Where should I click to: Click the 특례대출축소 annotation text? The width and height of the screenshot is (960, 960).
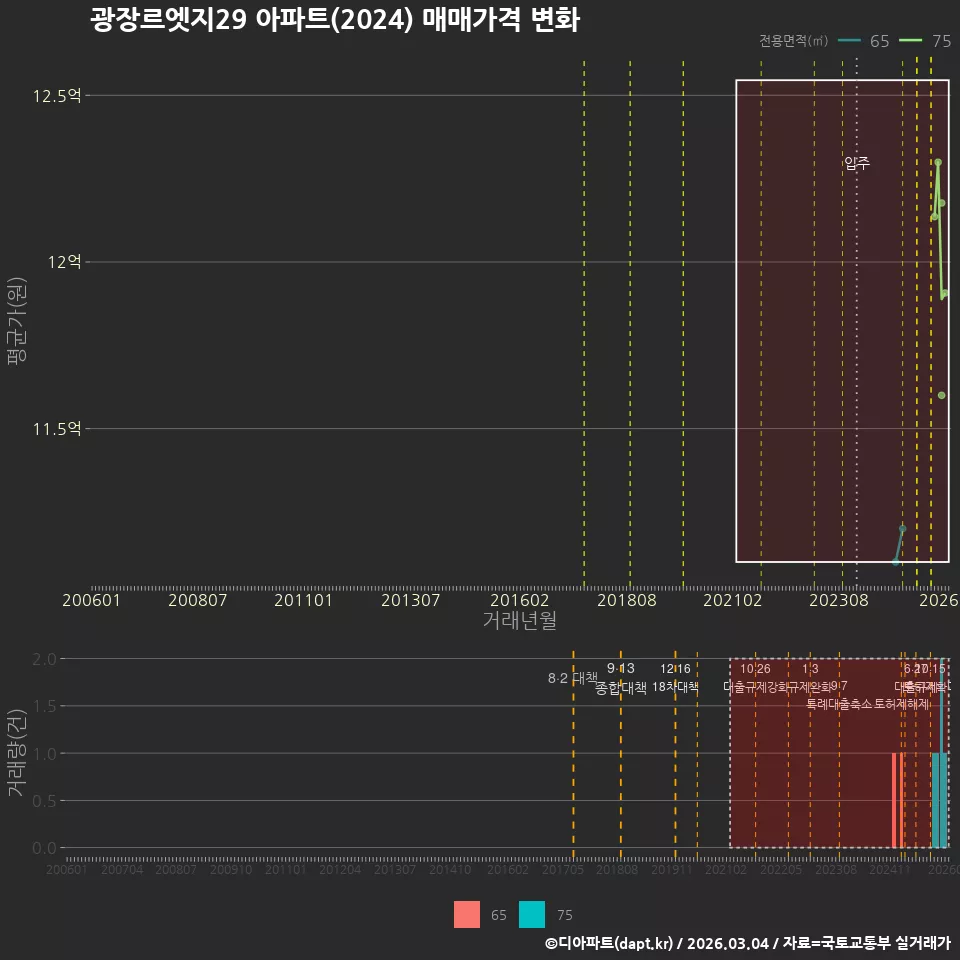click(839, 704)
